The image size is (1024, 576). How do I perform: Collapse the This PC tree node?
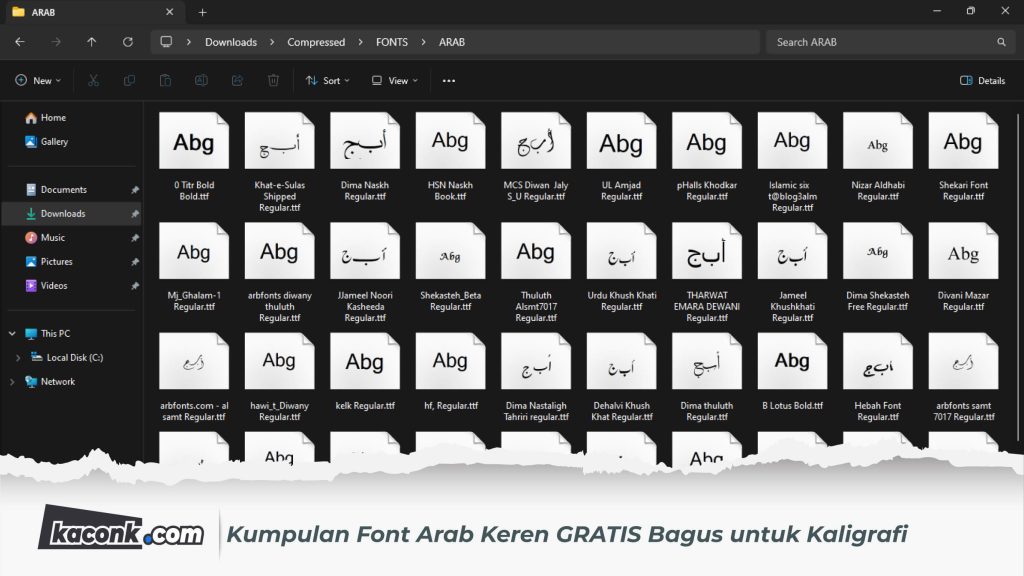click(12, 333)
